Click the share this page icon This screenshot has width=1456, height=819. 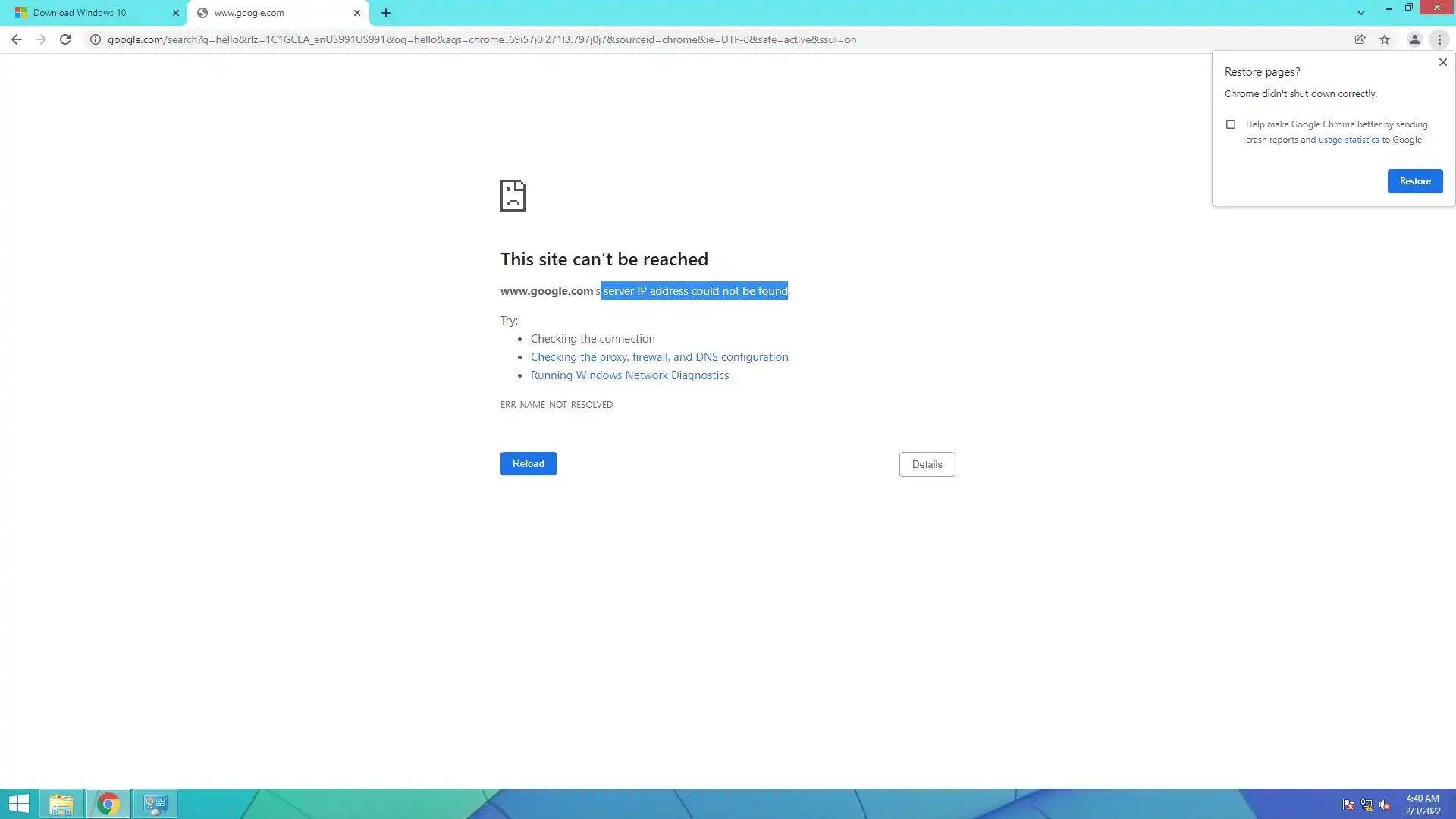pyautogui.click(x=1360, y=39)
